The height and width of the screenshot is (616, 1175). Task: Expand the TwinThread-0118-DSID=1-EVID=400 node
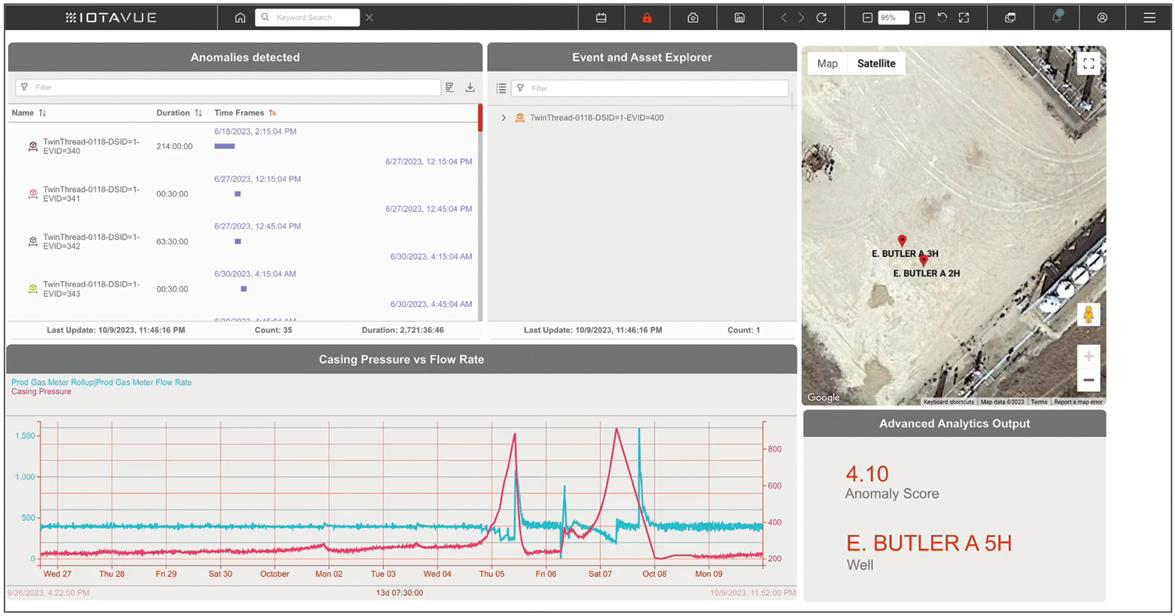pyautogui.click(x=504, y=118)
